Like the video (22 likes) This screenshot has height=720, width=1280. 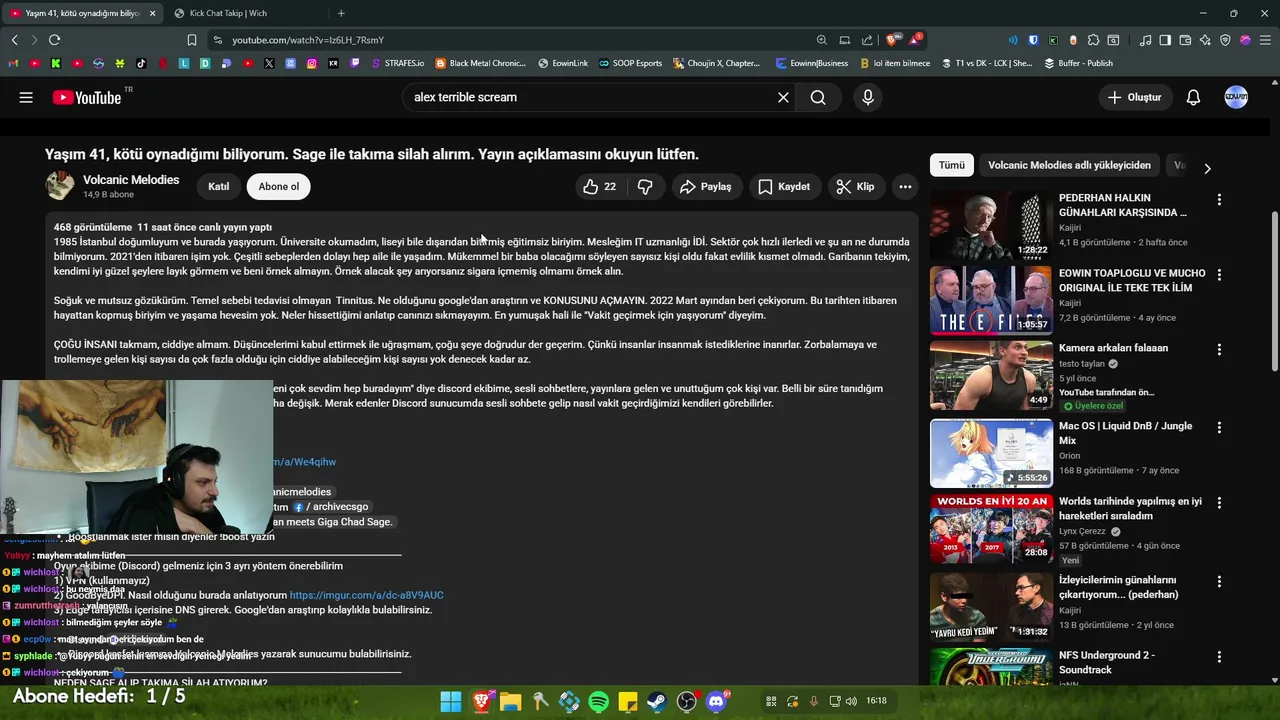598,186
